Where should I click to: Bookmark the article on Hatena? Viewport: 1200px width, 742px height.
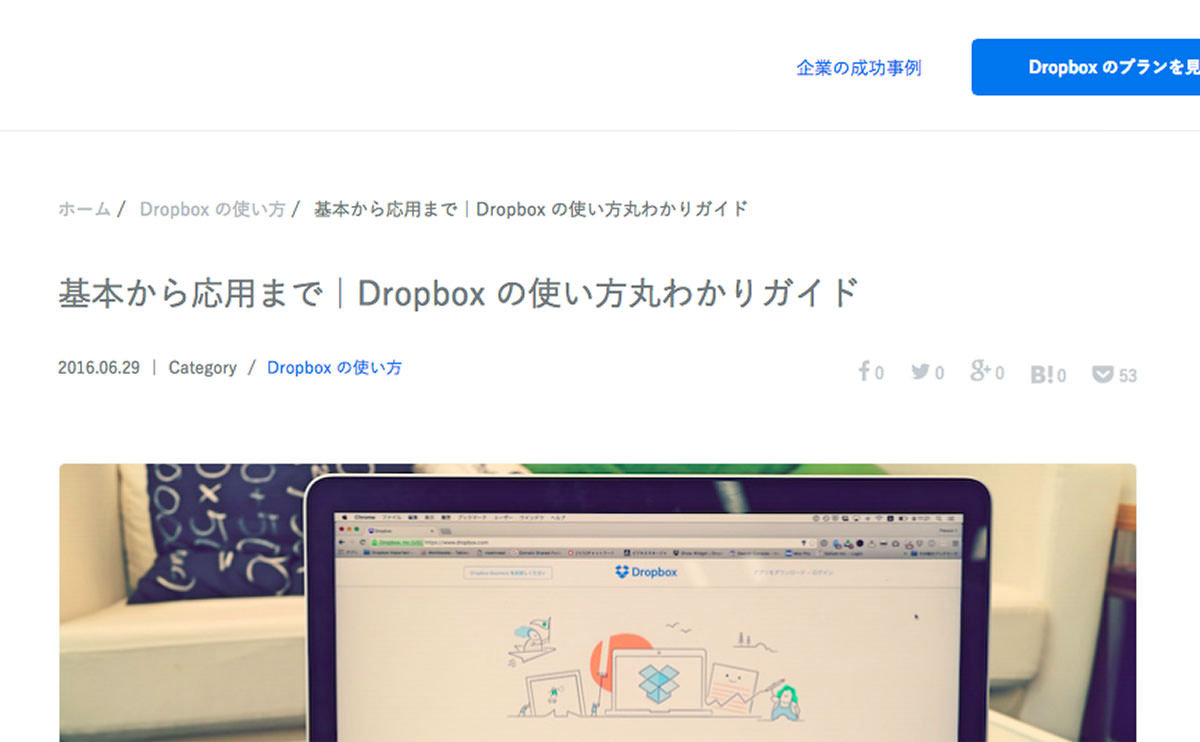1042,374
